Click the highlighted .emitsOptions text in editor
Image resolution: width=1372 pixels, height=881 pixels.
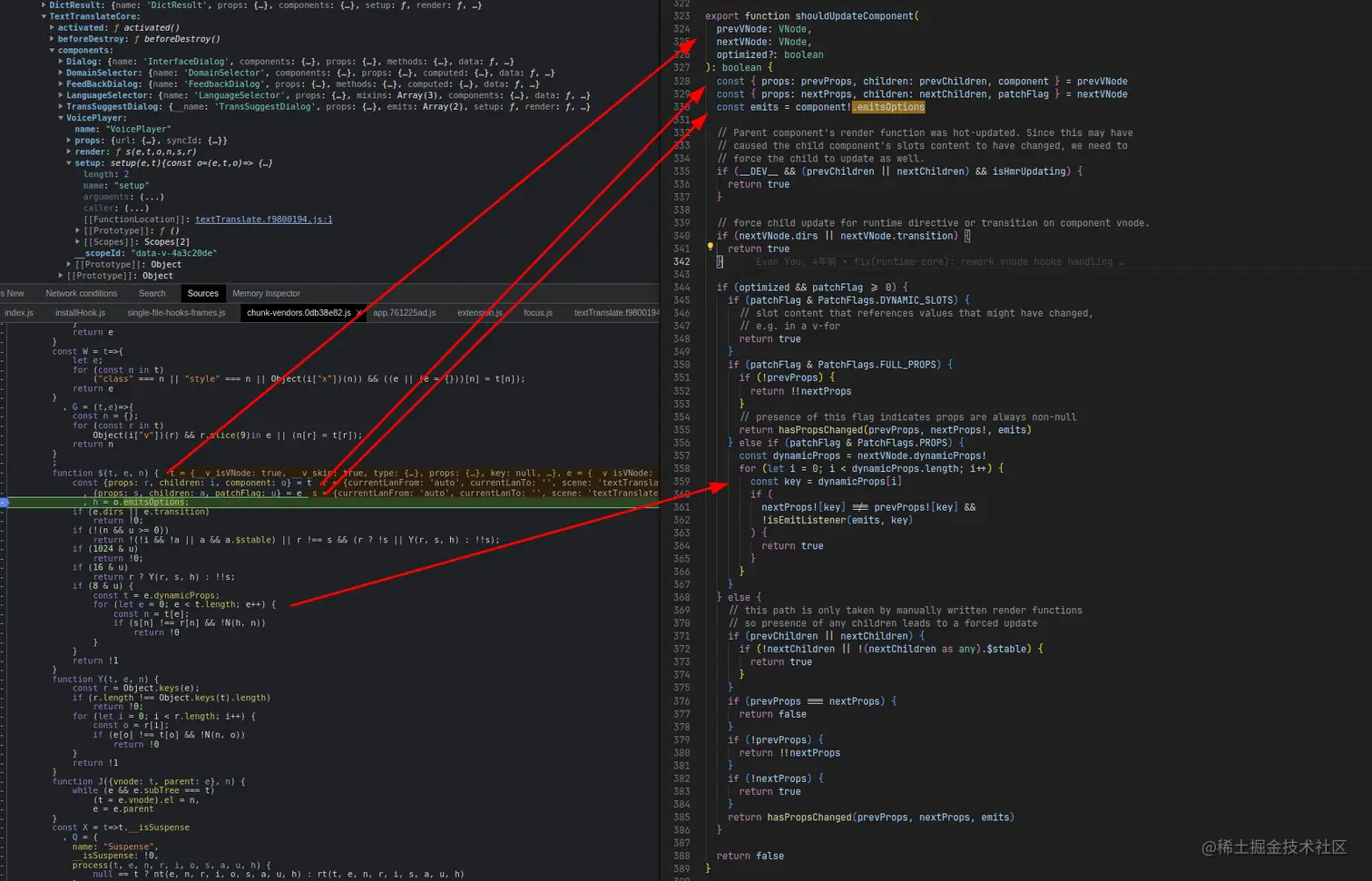889,107
